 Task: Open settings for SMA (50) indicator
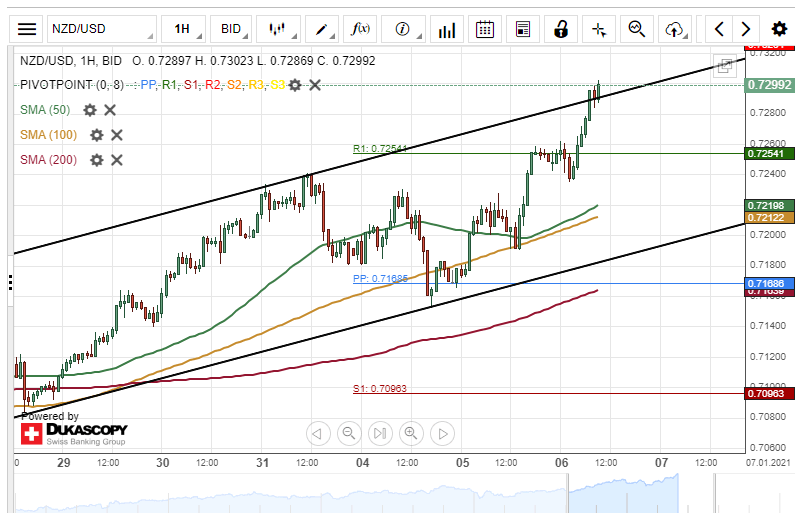point(90,110)
